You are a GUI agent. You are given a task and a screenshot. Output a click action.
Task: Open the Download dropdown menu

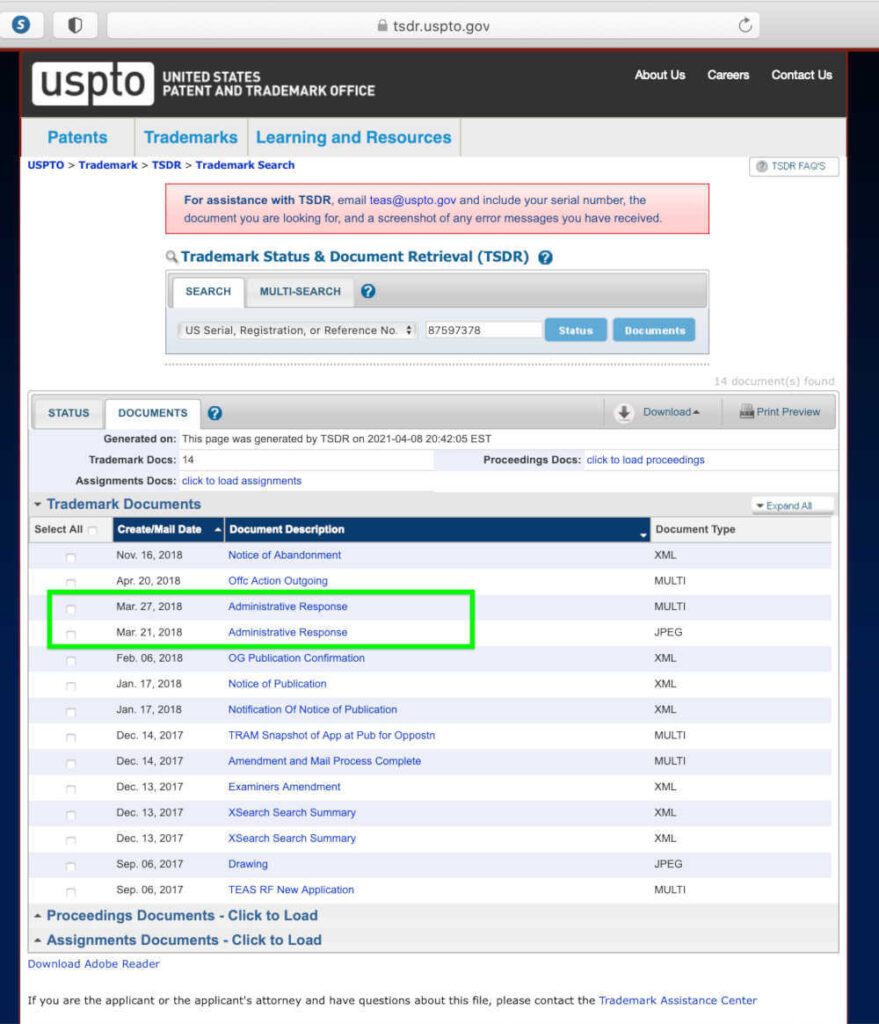(671, 412)
